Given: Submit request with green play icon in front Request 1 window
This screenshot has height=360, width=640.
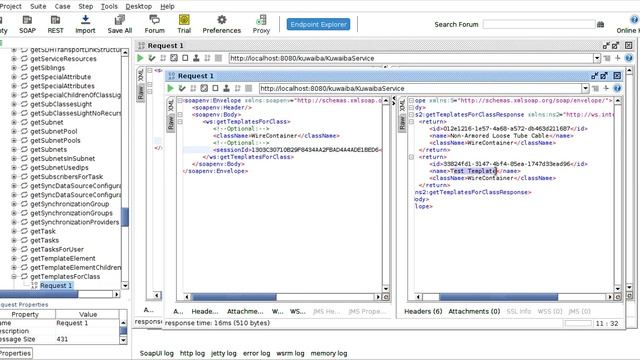Looking at the screenshot, I should tap(171, 88).
